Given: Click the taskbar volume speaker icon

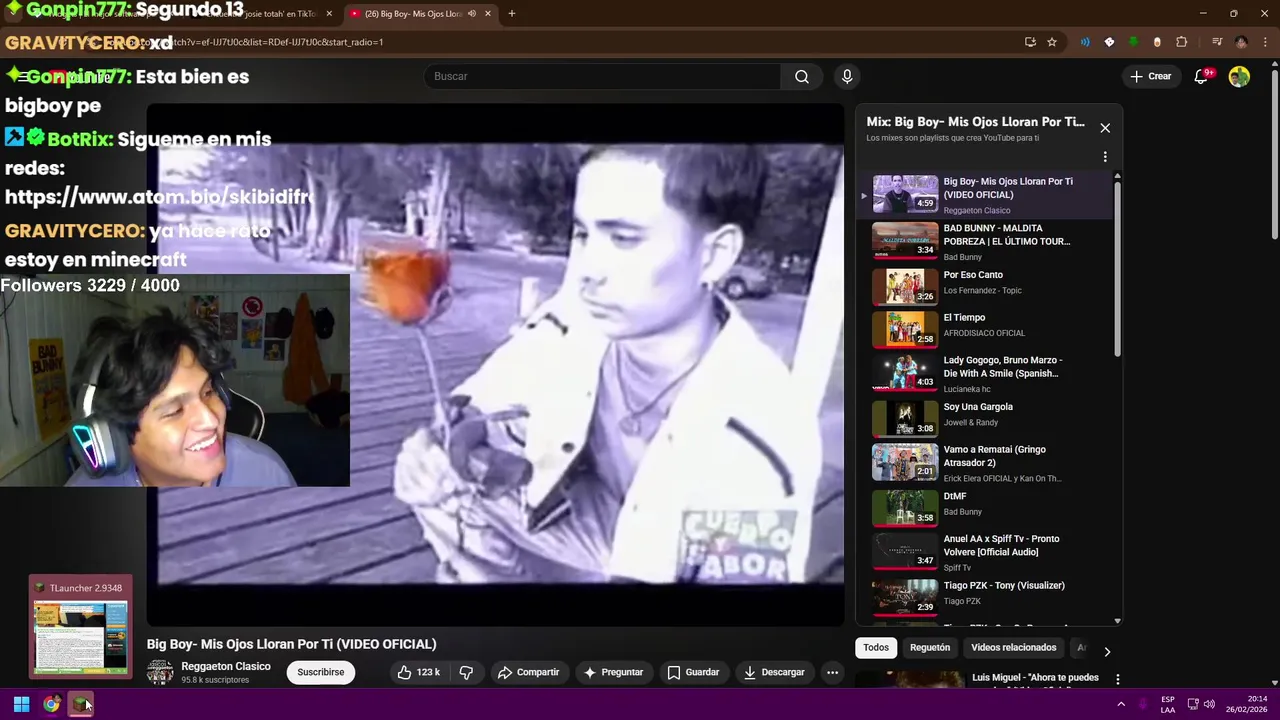Looking at the screenshot, I should 1209,704.
